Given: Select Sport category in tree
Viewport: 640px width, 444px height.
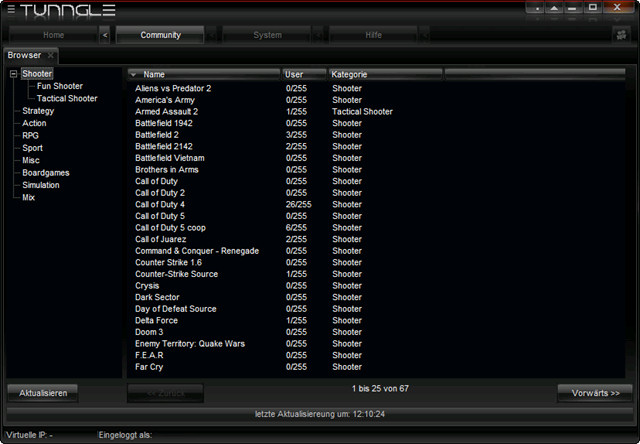Looking at the screenshot, I should pos(32,148).
